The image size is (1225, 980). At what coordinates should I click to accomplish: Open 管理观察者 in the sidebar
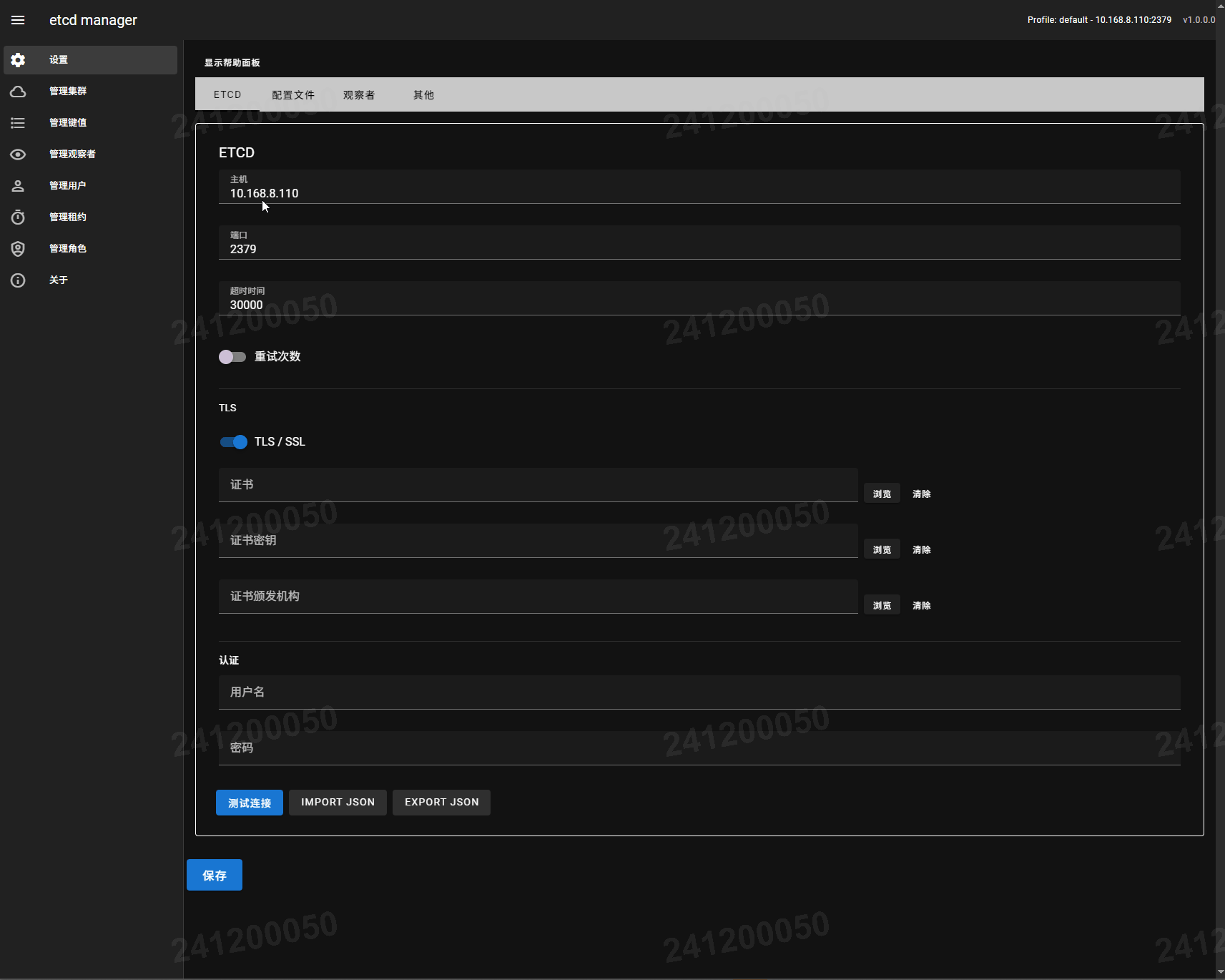point(90,155)
